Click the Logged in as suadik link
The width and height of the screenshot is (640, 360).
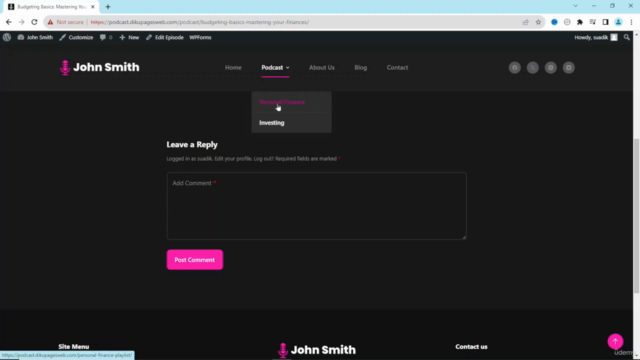(189, 159)
